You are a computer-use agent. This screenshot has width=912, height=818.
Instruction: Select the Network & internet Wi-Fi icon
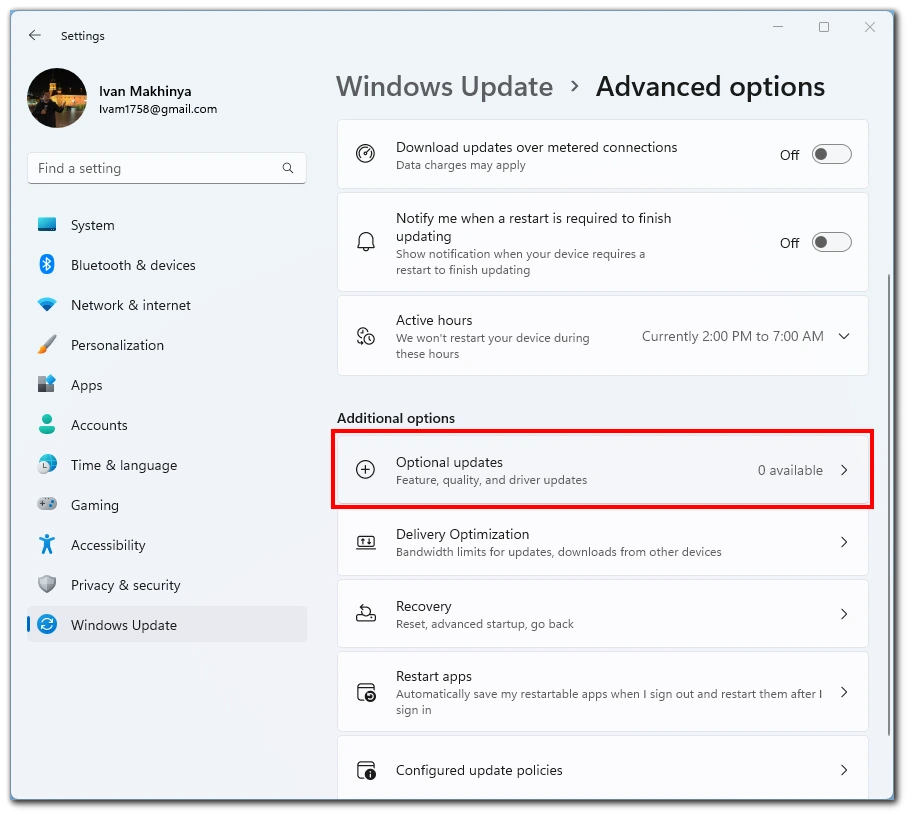pyautogui.click(x=47, y=305)
